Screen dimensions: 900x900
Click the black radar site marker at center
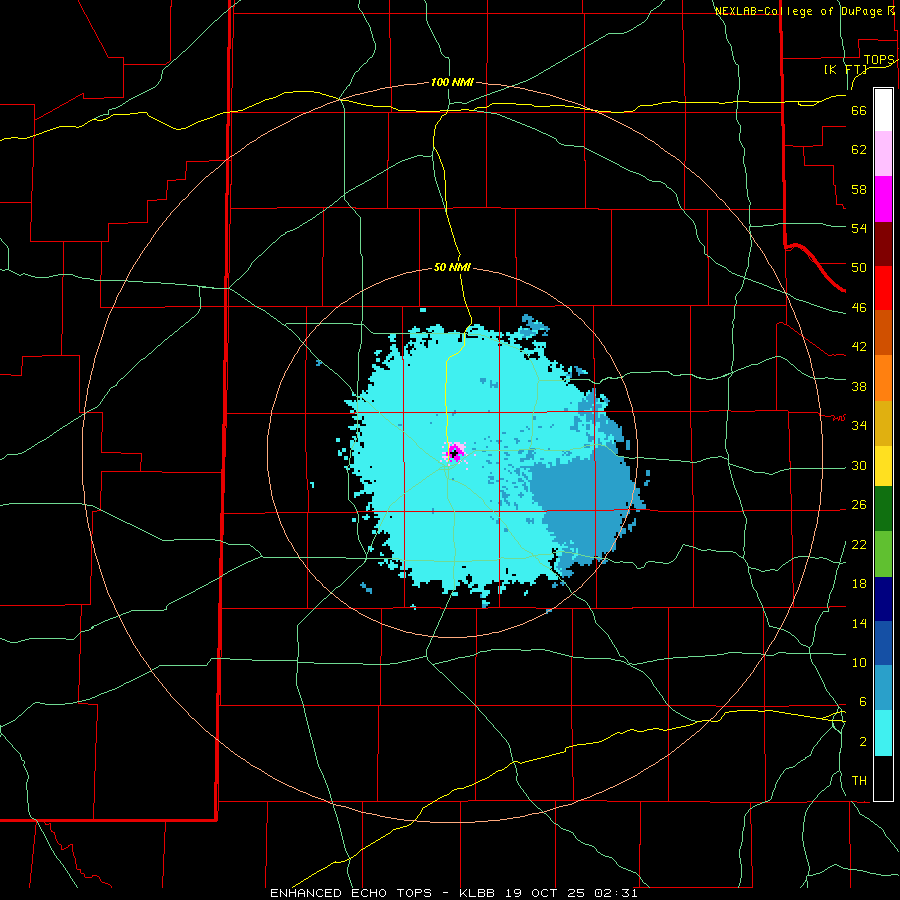[x=453, y=453]
